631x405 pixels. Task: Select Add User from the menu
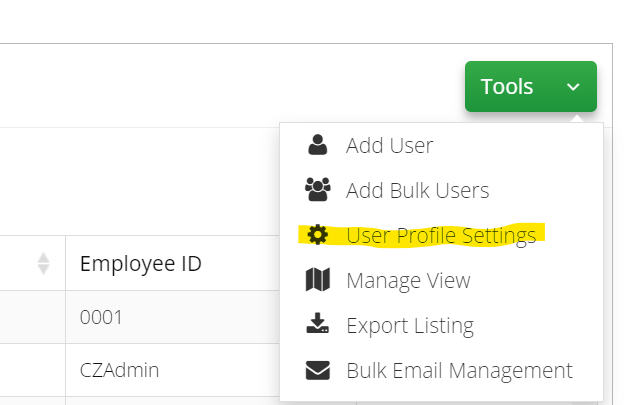click(389, 145)
